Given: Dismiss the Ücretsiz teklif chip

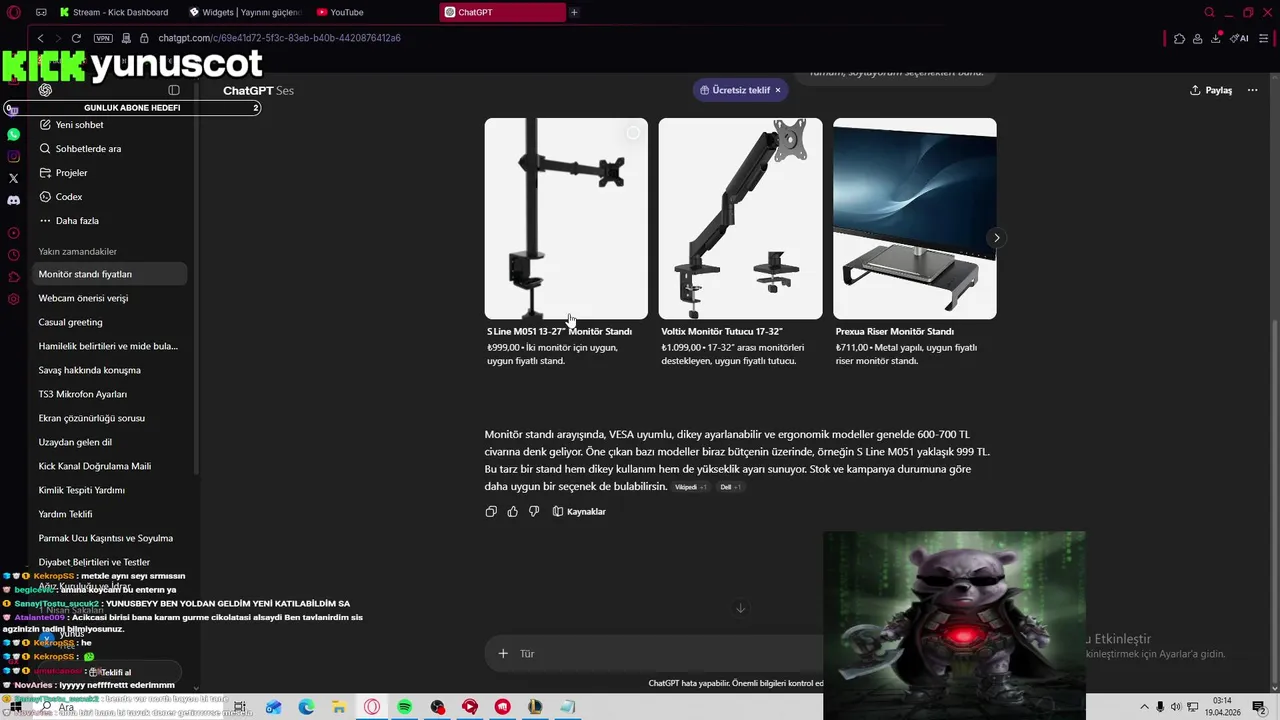Looking at the screenshot, I should tap(778, 90).
